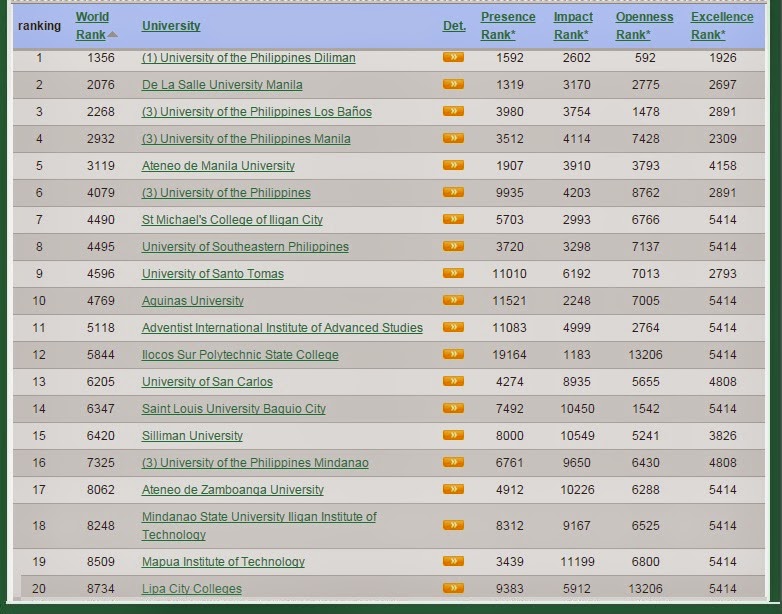782x614 pixels.
Task: Open University of San Carlos link
Action: (207, 382)
